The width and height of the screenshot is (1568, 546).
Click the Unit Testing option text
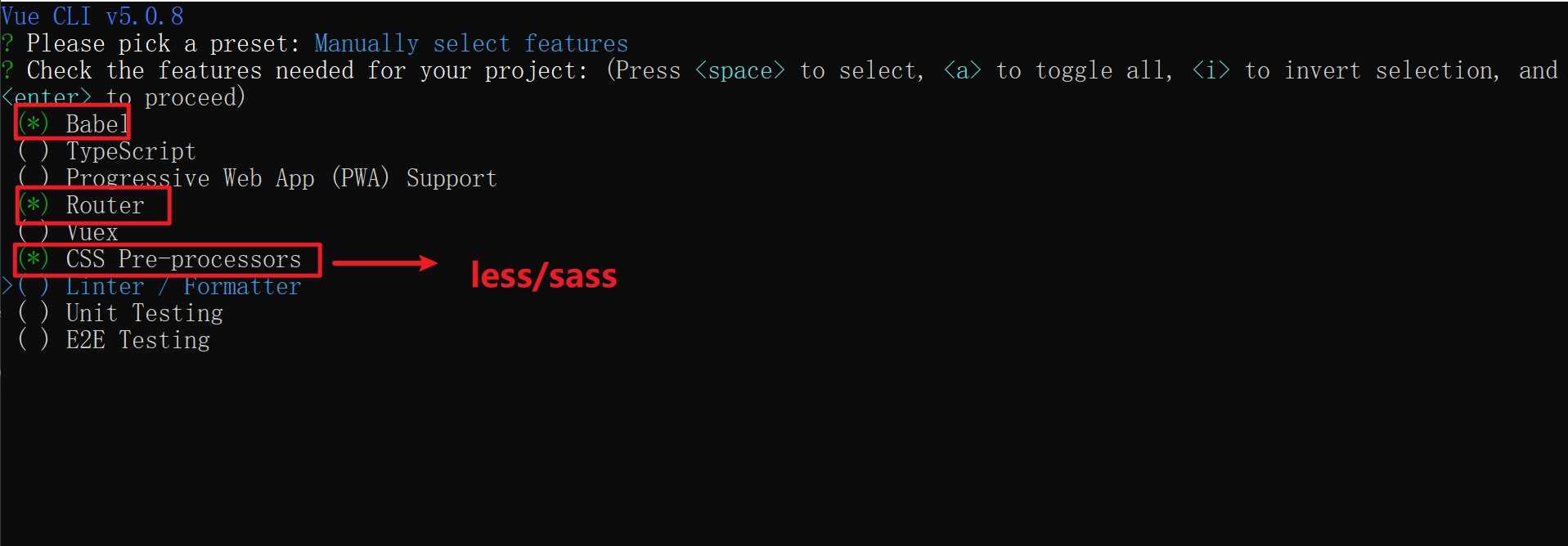point(144,313)
